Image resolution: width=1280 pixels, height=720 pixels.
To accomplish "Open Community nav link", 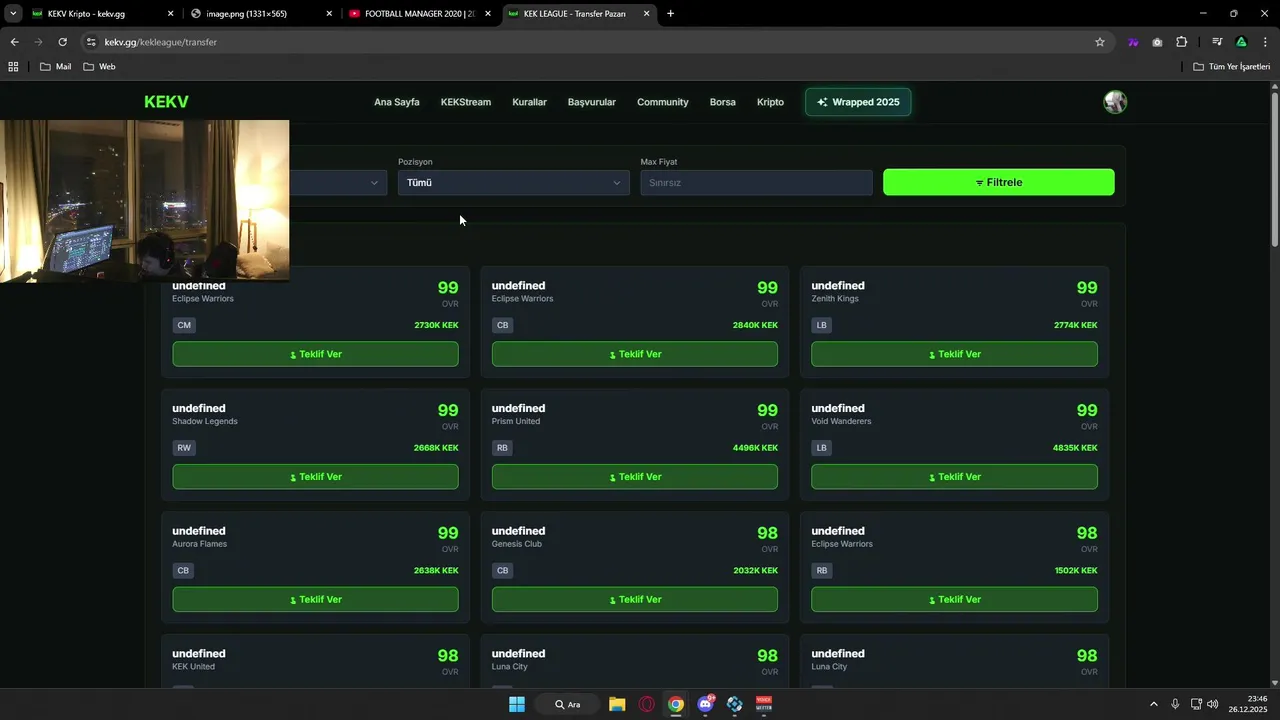I will tap(663, 102).
